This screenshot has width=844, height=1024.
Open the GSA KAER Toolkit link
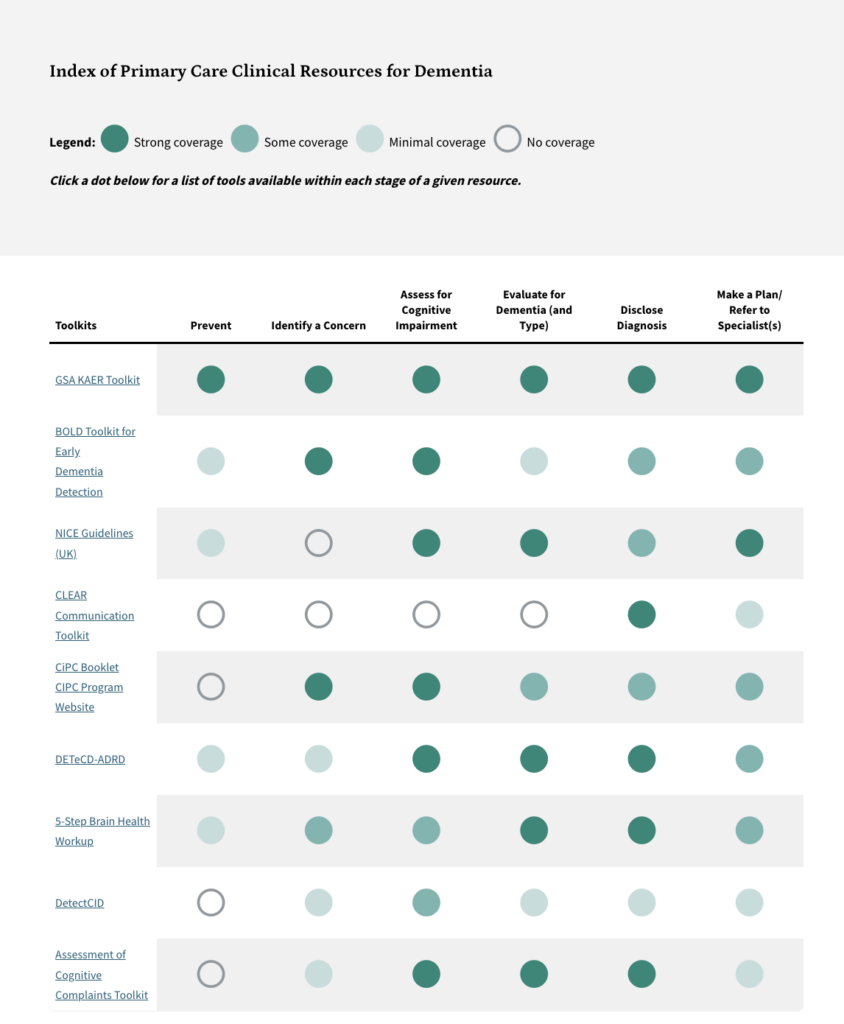click(x=97, y=380)
